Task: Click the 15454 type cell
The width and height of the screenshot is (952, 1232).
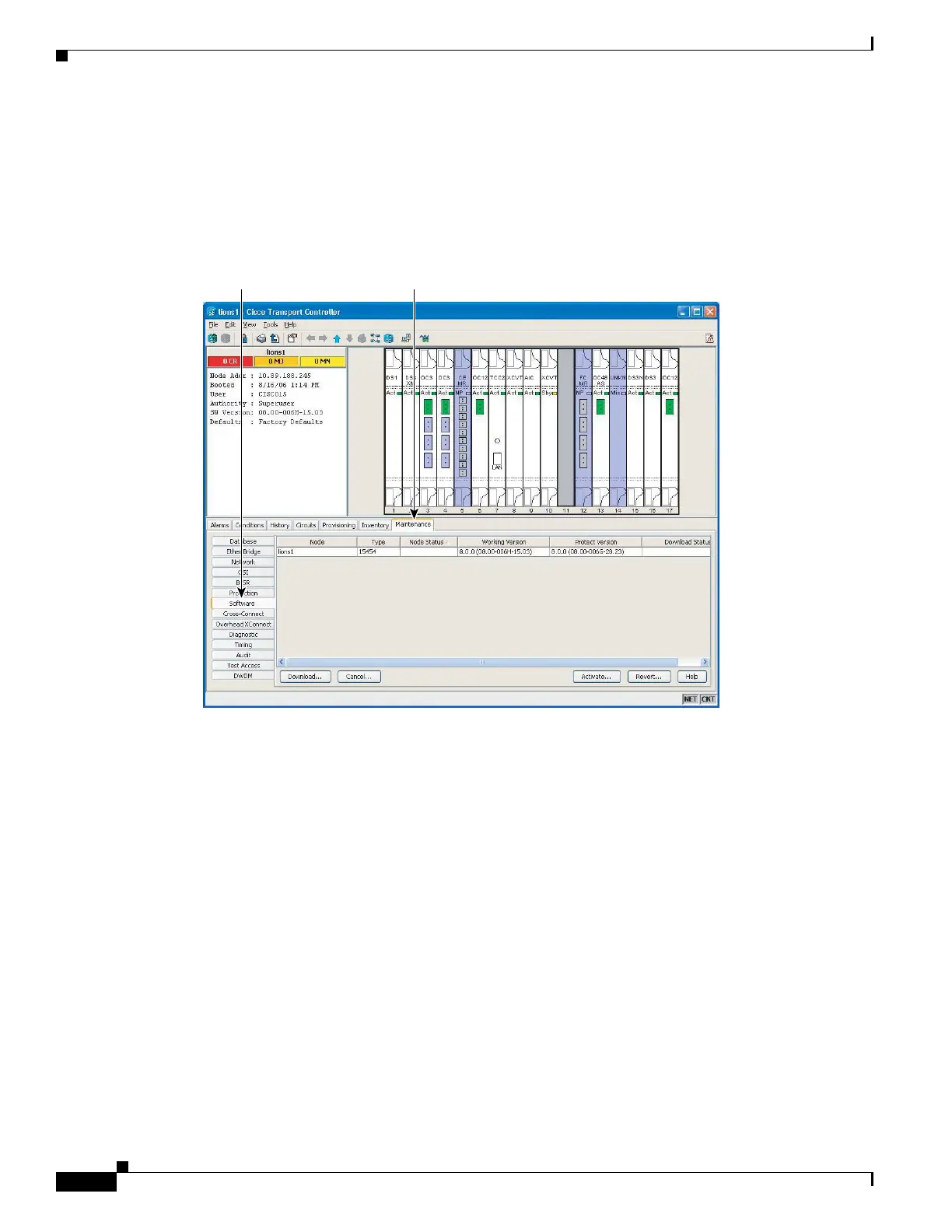Action: click(x=378, y=551)
